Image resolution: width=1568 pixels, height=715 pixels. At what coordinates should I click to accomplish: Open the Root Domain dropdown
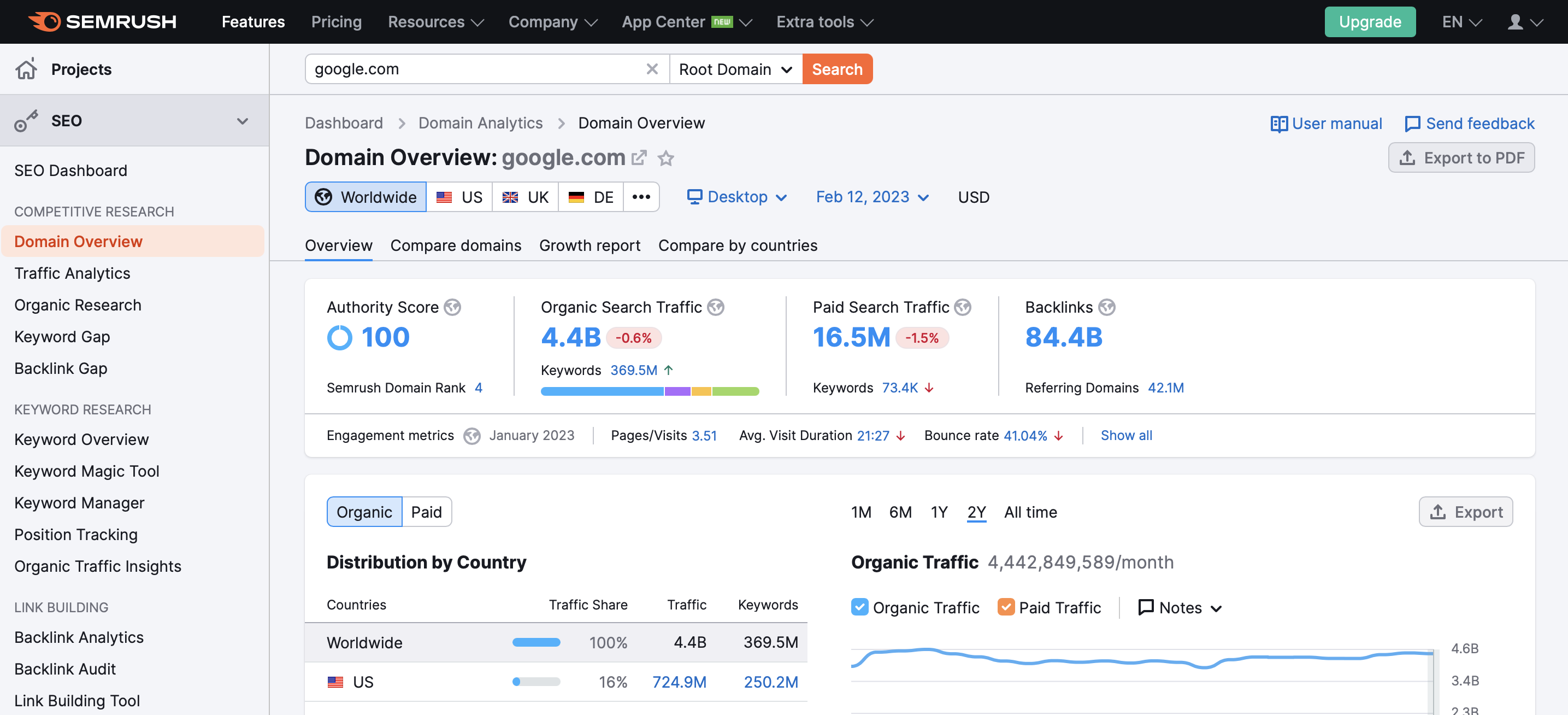coord(735,69)
